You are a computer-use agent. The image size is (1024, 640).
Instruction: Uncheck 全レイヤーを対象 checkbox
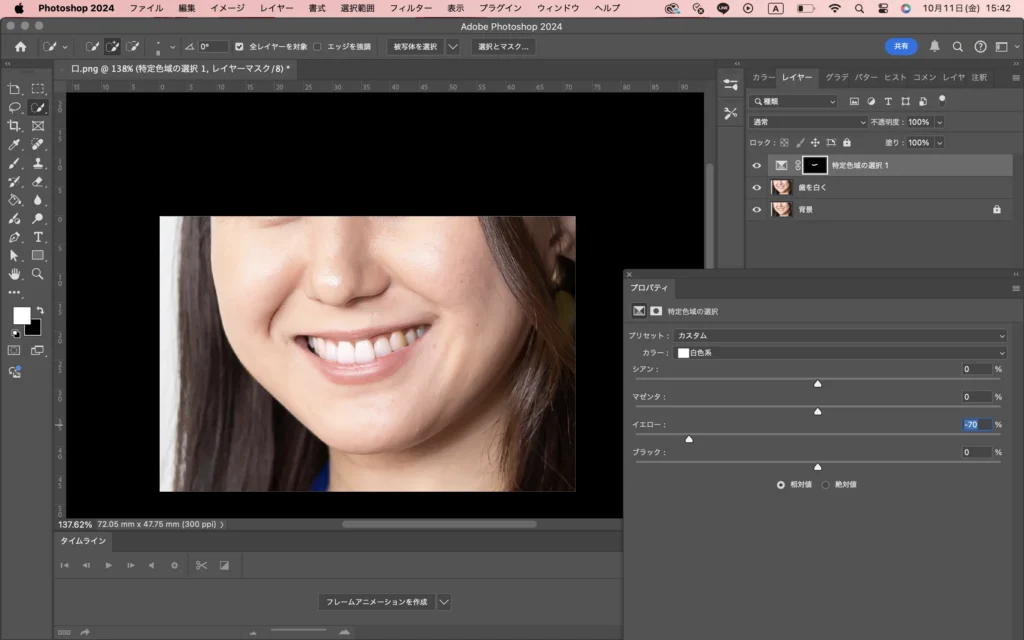pyautogui.click(x=239, y=46)
